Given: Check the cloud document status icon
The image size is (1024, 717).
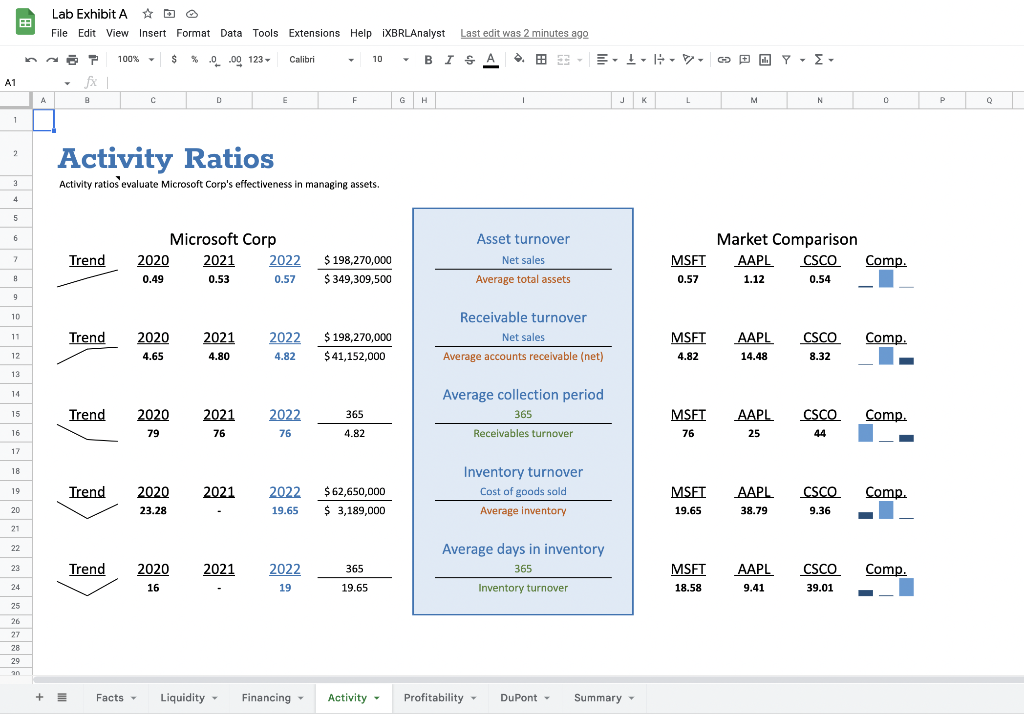Looking at the screenshot, I should coord(191,14).
